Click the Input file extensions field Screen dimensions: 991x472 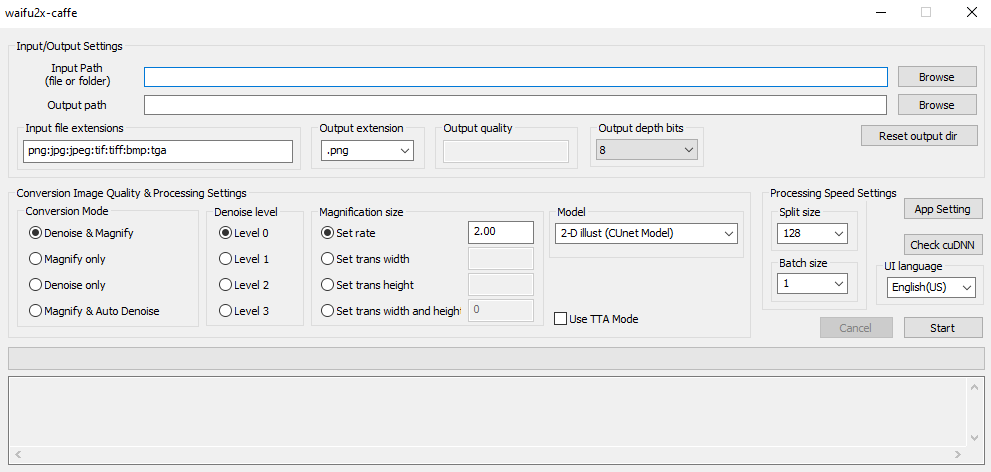[x=158, y=151]
